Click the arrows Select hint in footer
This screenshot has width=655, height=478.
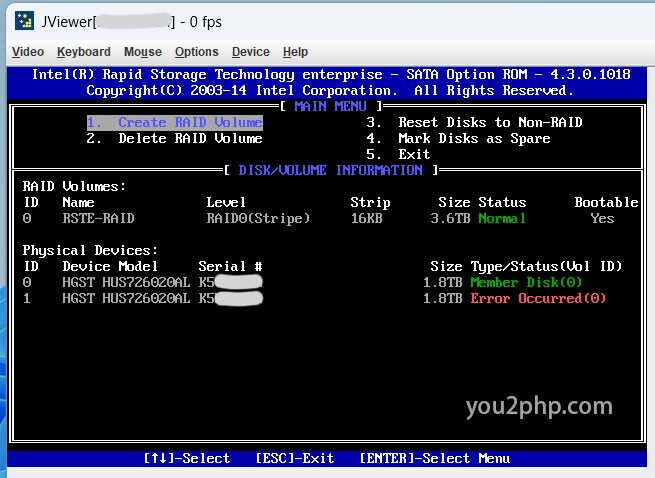pyautogui.click(x=187, y=458)
